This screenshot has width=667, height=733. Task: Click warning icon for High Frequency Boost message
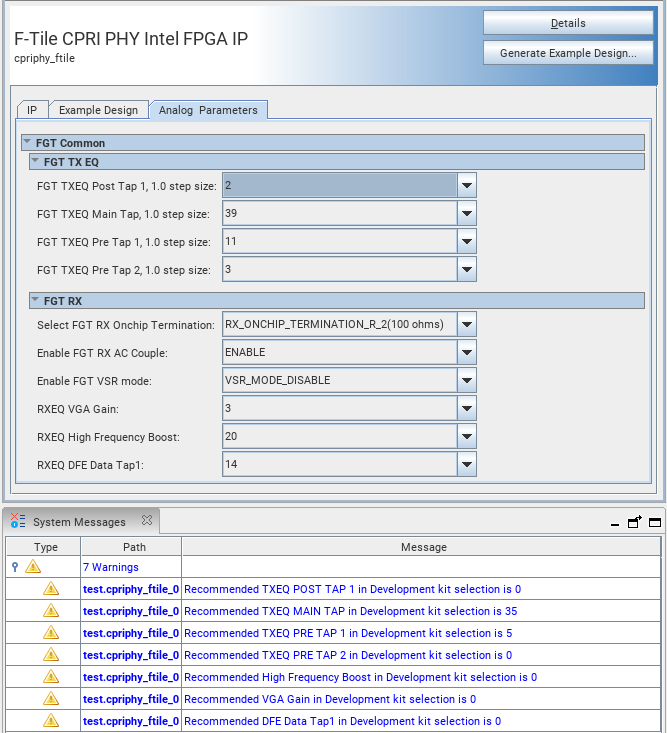click(x=51, y=676)
